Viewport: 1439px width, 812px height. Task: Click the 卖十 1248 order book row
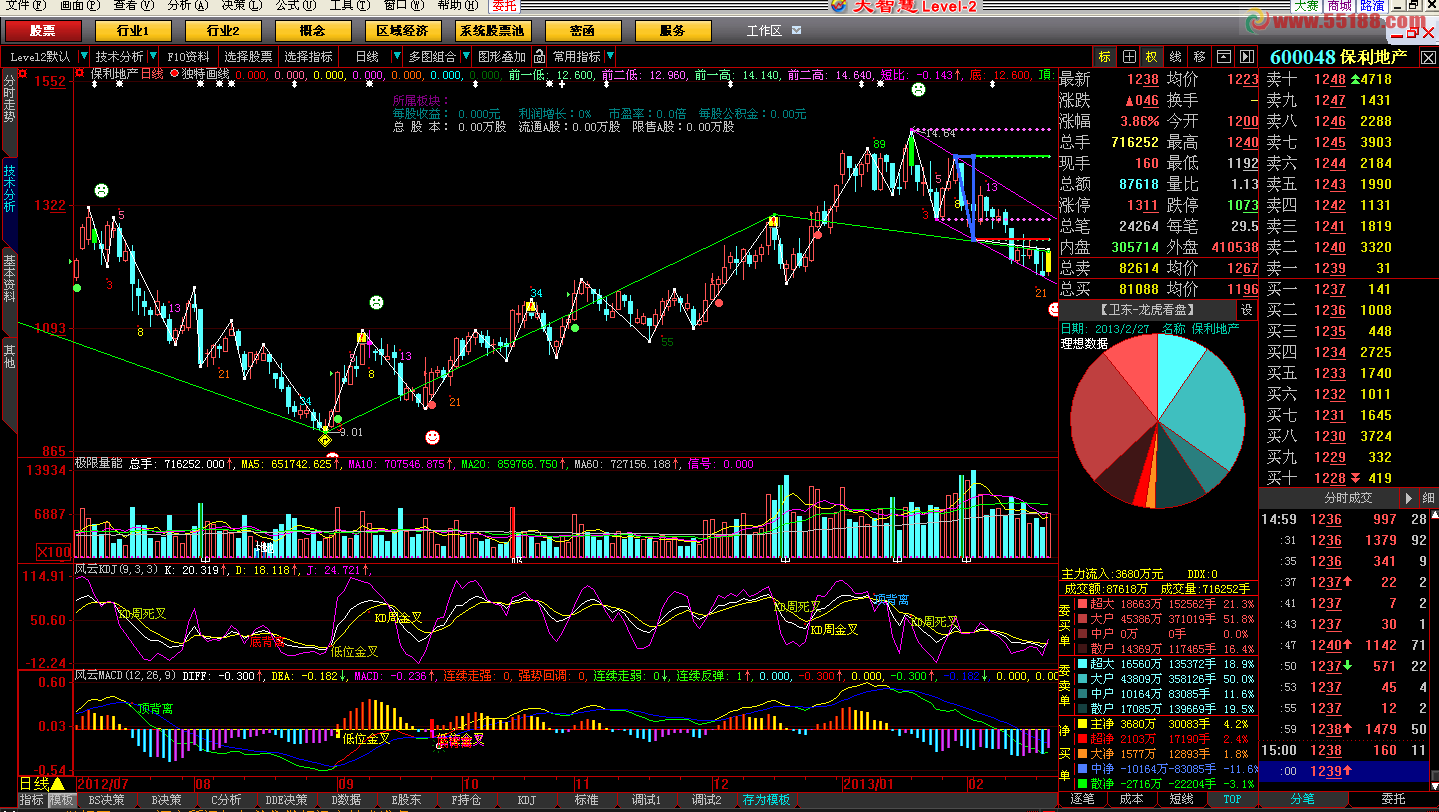point(1349,79)
